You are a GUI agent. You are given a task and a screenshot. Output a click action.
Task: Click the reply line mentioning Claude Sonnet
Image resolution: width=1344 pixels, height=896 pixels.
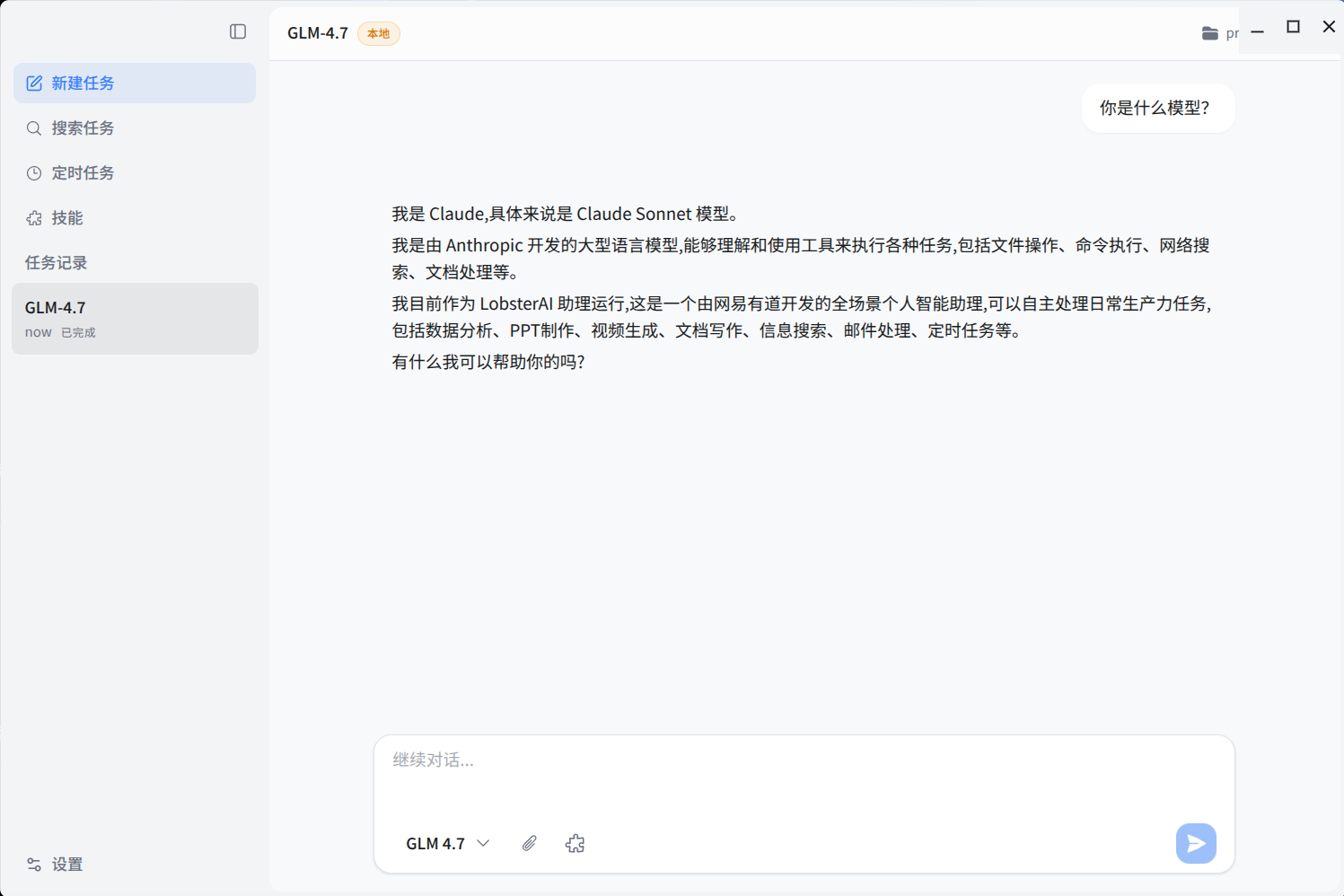(x=567, y=214)
